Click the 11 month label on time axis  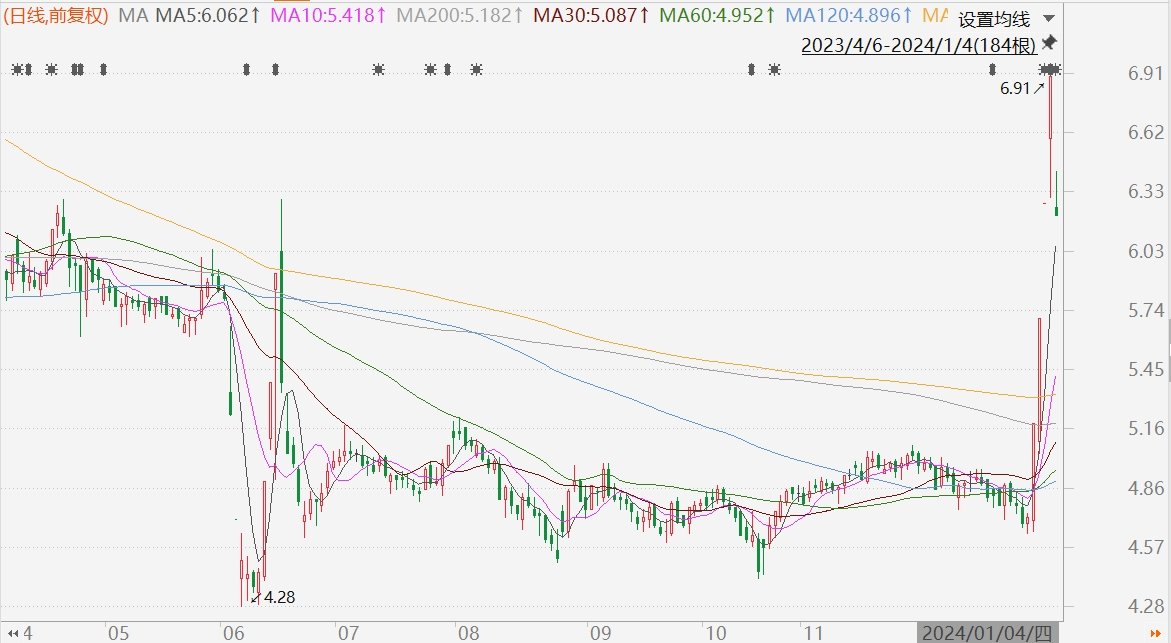coord(813,633)
